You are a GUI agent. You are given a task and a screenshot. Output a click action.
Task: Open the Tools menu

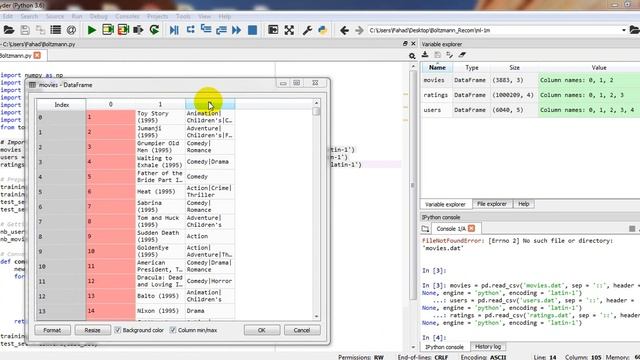click(x=183, y=16)
